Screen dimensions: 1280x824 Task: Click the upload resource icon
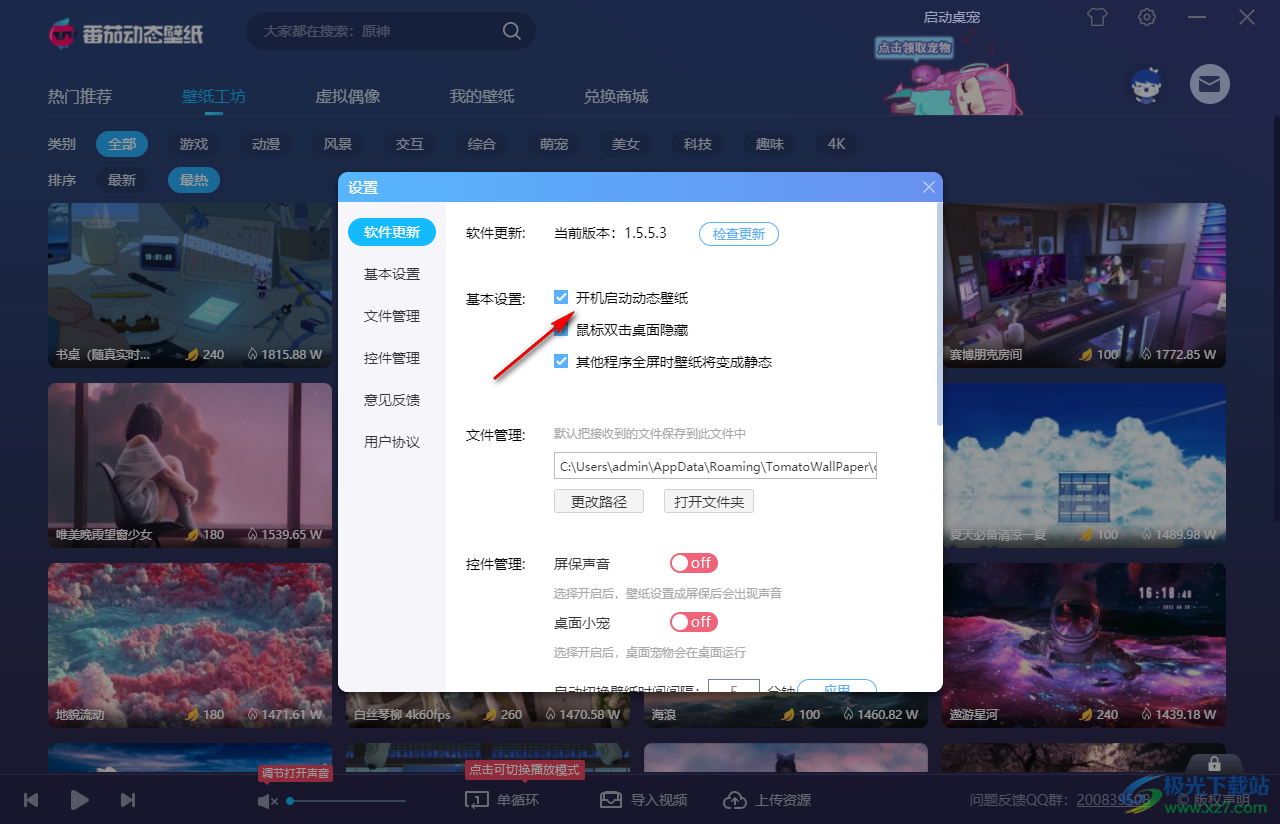[735, 800]
